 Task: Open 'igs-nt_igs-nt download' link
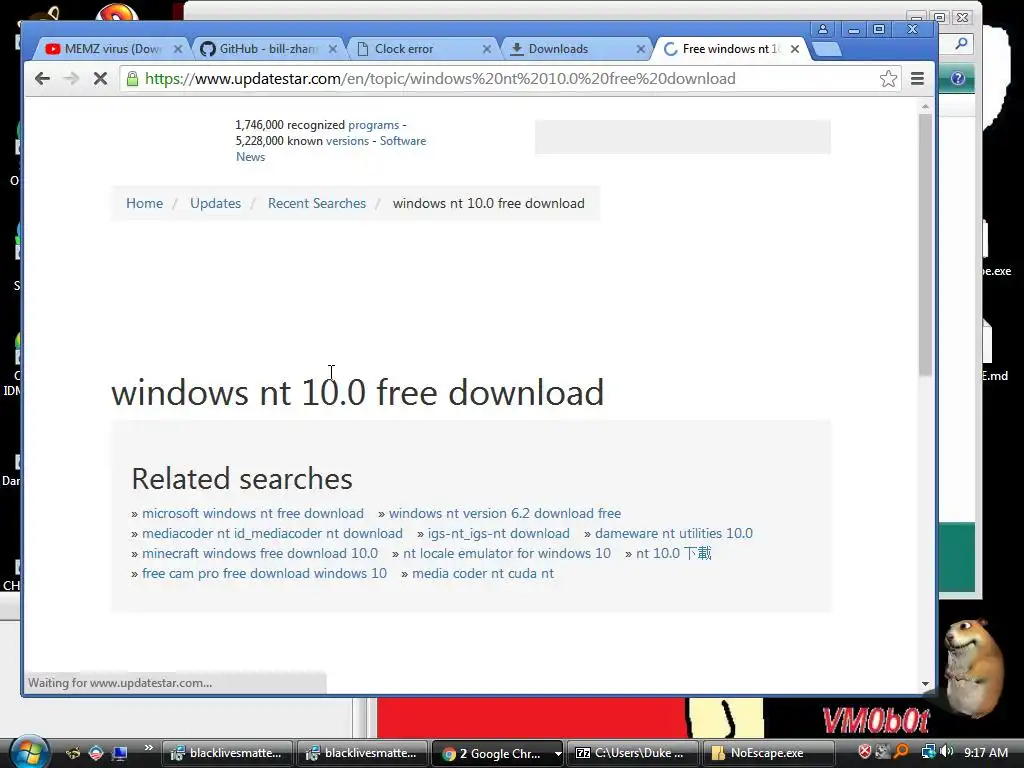(498, 534)
